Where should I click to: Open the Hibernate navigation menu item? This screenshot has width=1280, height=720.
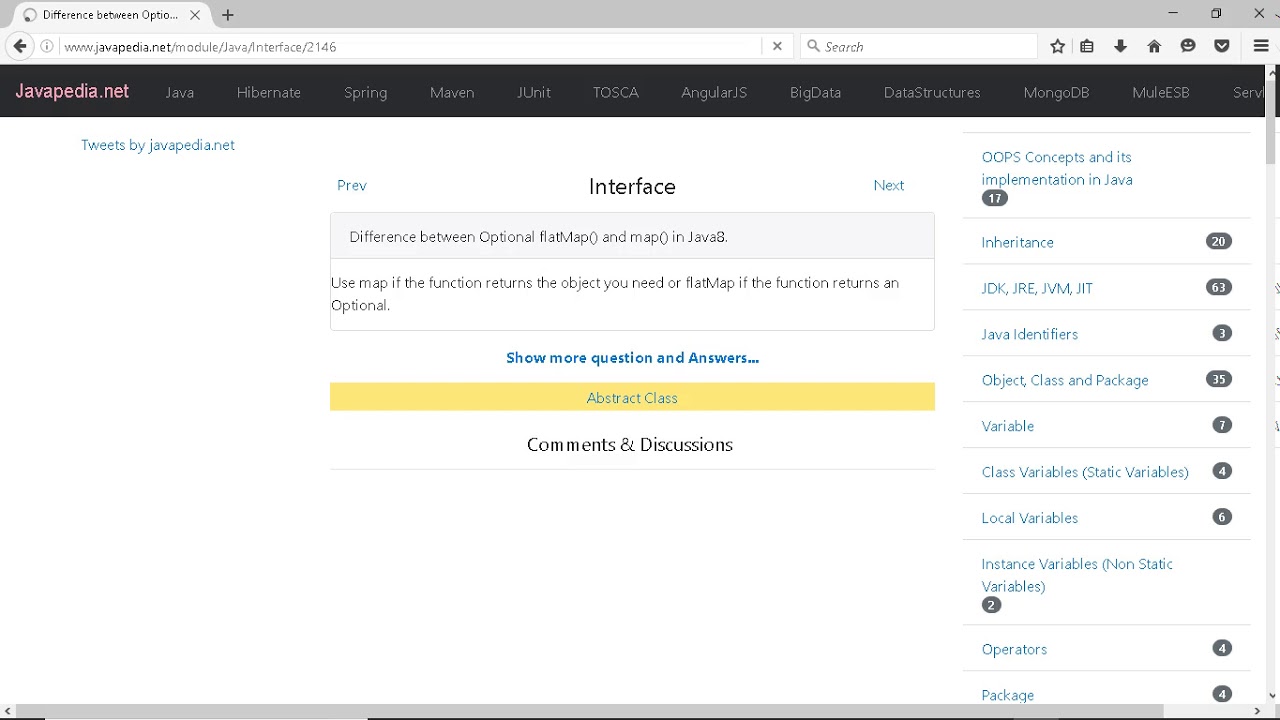click(268, 92)
